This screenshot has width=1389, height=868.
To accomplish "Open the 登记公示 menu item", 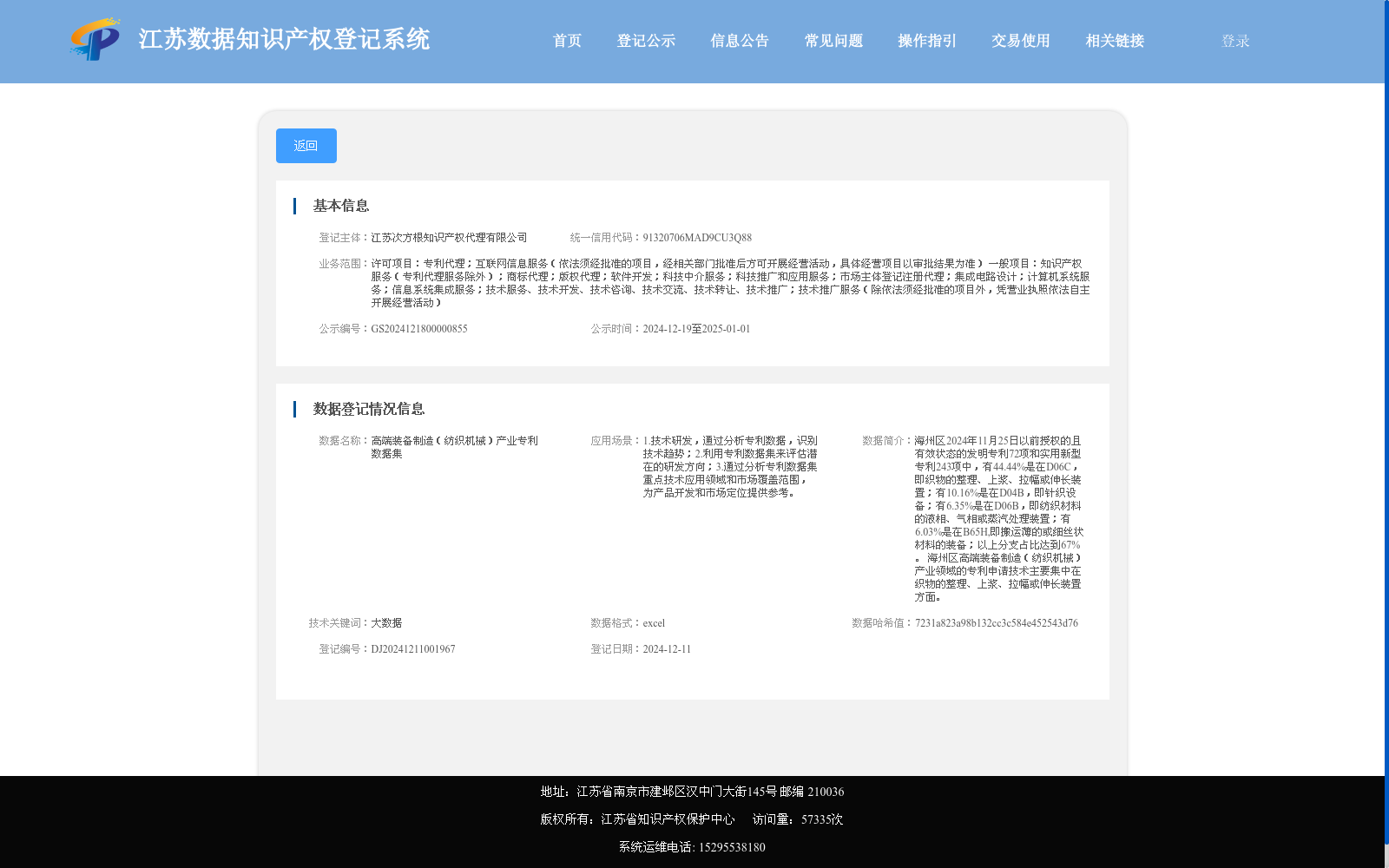I will coord(646,41).
